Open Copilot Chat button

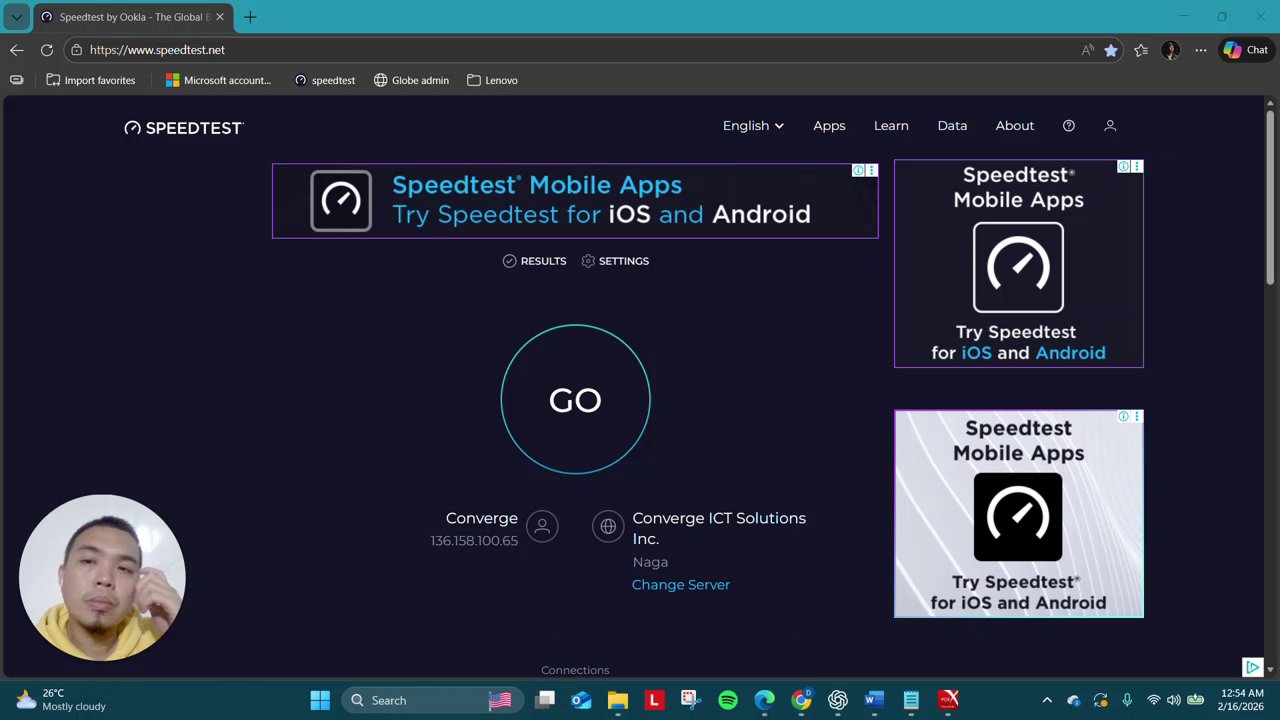pos(1246,50)
